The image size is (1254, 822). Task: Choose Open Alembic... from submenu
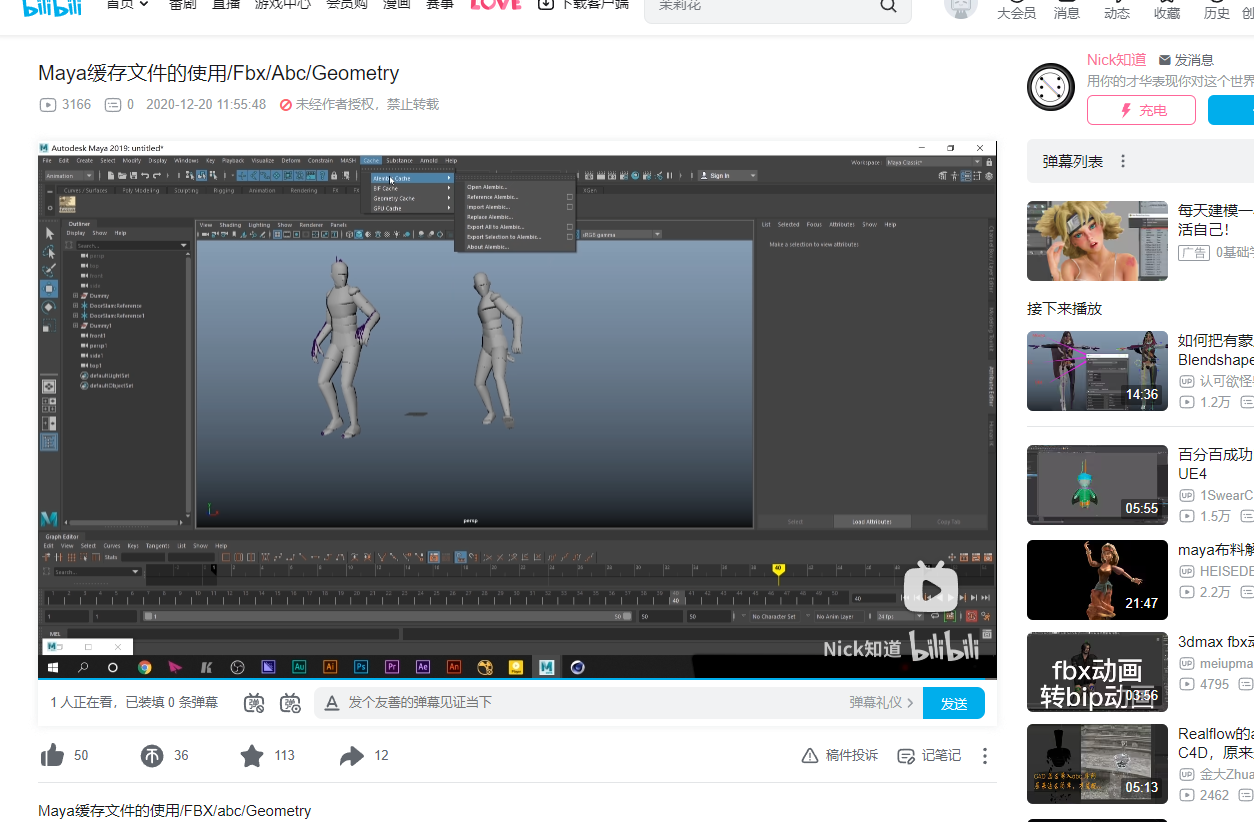click(487, 187)
